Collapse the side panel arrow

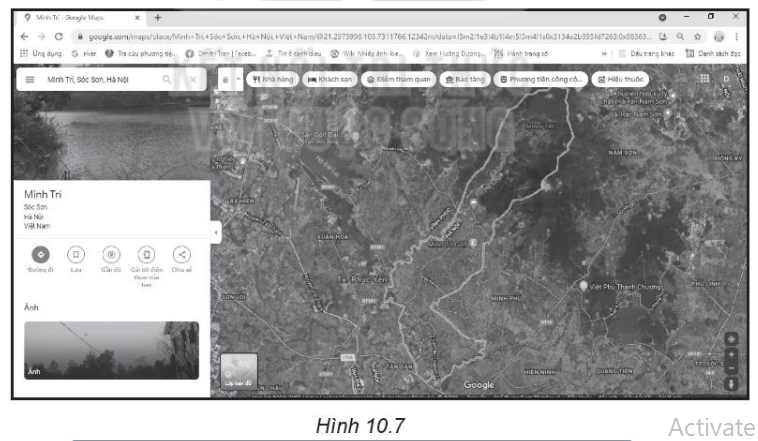click(216, 231)
